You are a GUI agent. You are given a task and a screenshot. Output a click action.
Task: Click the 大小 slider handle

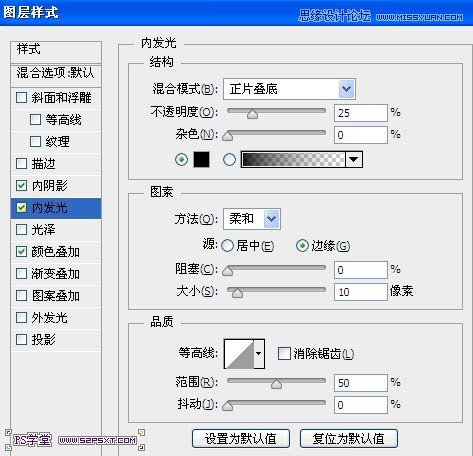click(237, 293)
